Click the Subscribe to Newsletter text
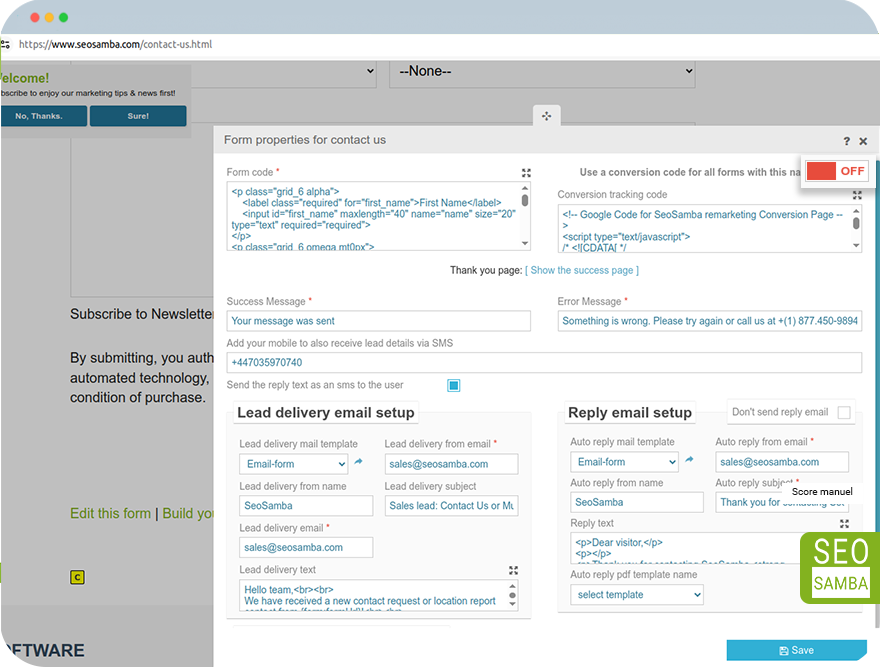 [x=141, y=314]
